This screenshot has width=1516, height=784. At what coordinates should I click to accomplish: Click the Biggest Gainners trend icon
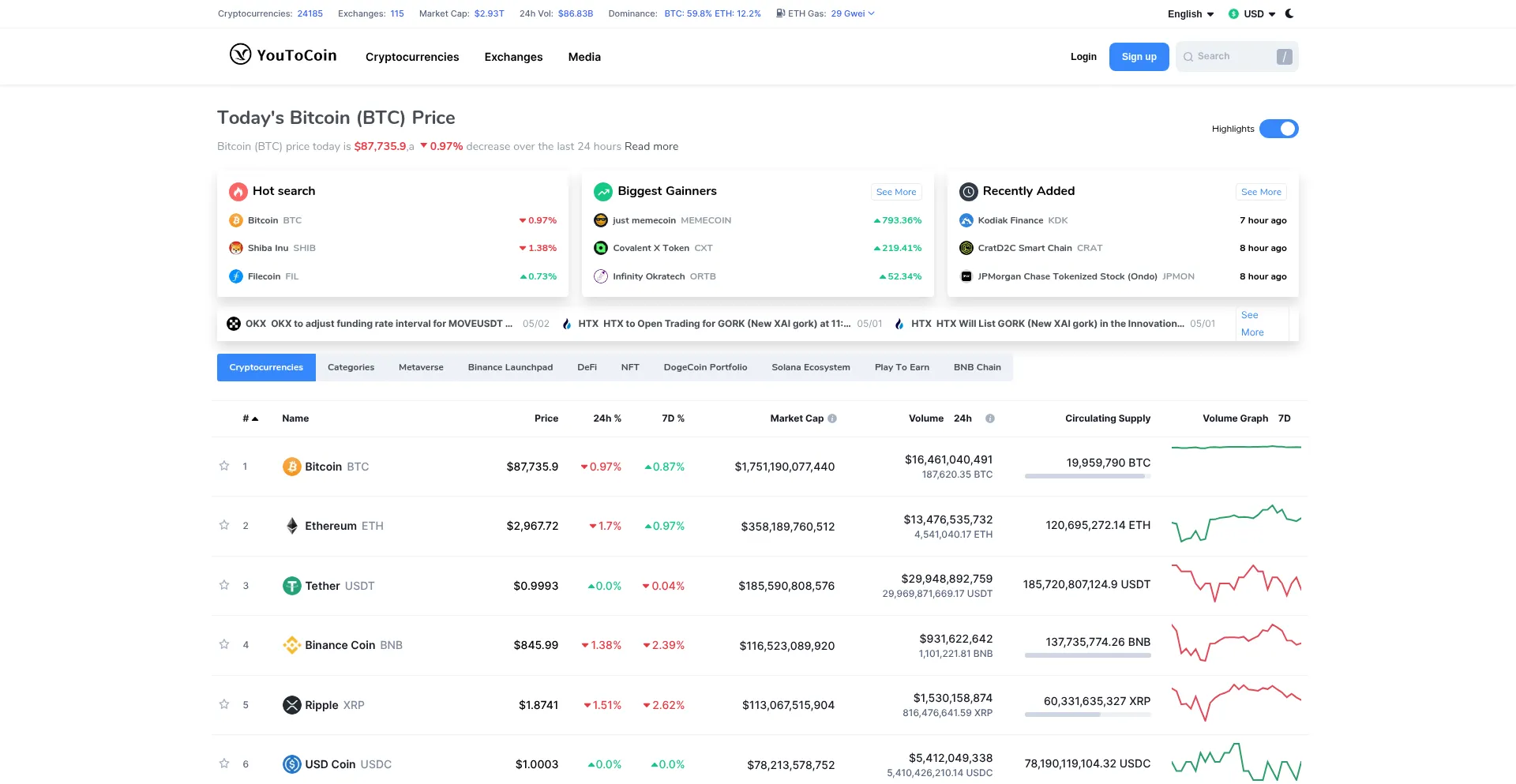(x=603, y=191)
